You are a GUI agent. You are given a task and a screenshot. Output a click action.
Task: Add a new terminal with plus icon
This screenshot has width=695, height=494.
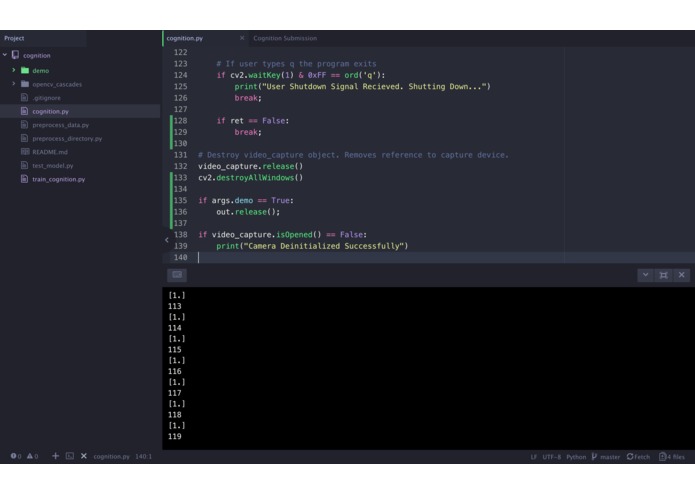tap(55, 456)
